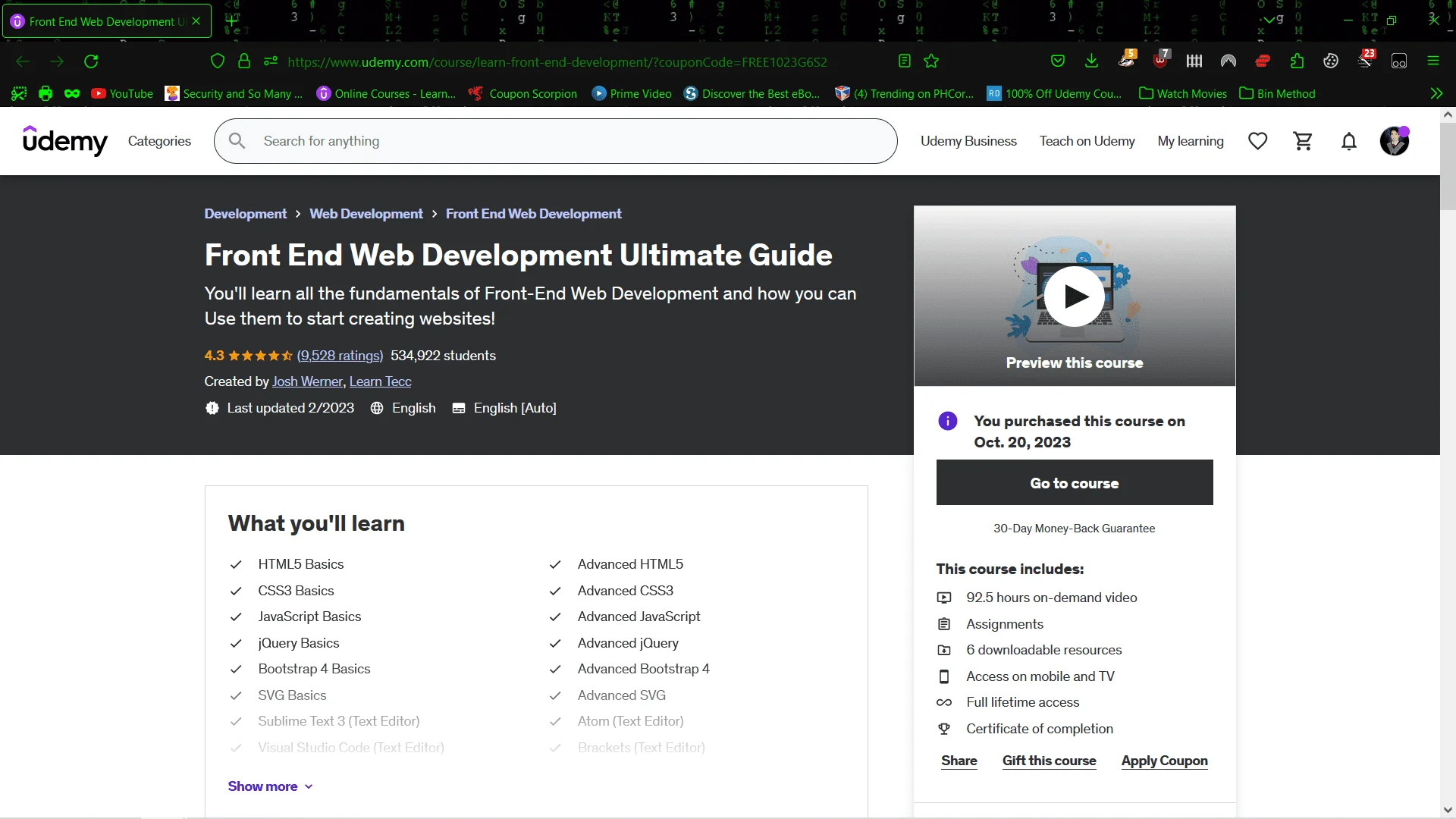
Task: Open Online Courses - Learn bookmark
Action: [386, 93]
